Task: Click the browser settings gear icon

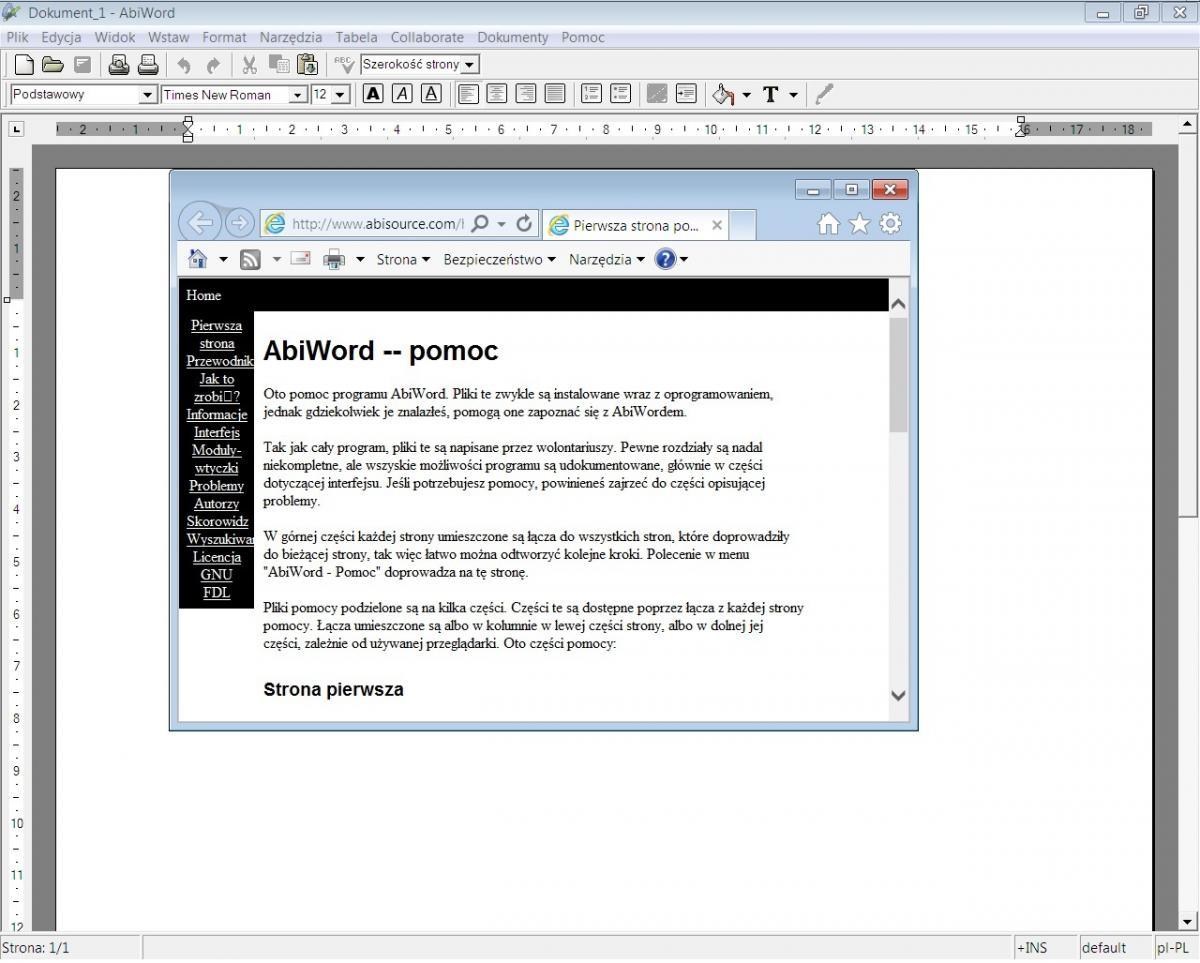Action: pyautogui.click(x=890, y=224)
